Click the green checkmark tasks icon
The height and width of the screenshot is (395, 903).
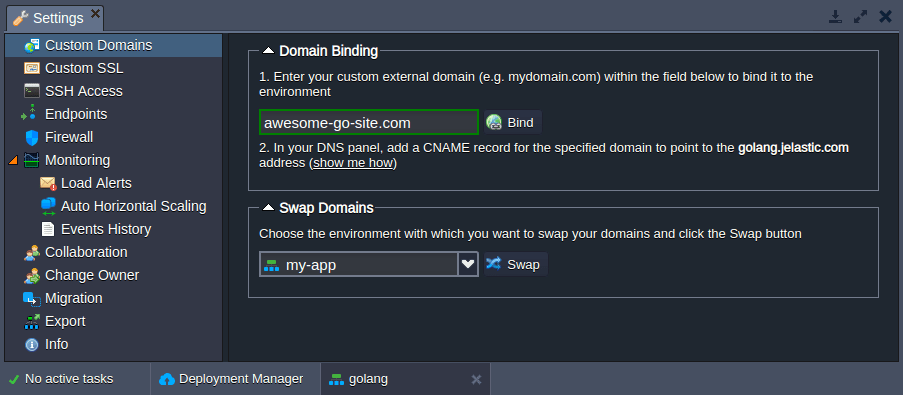click(x=14, y=379)
